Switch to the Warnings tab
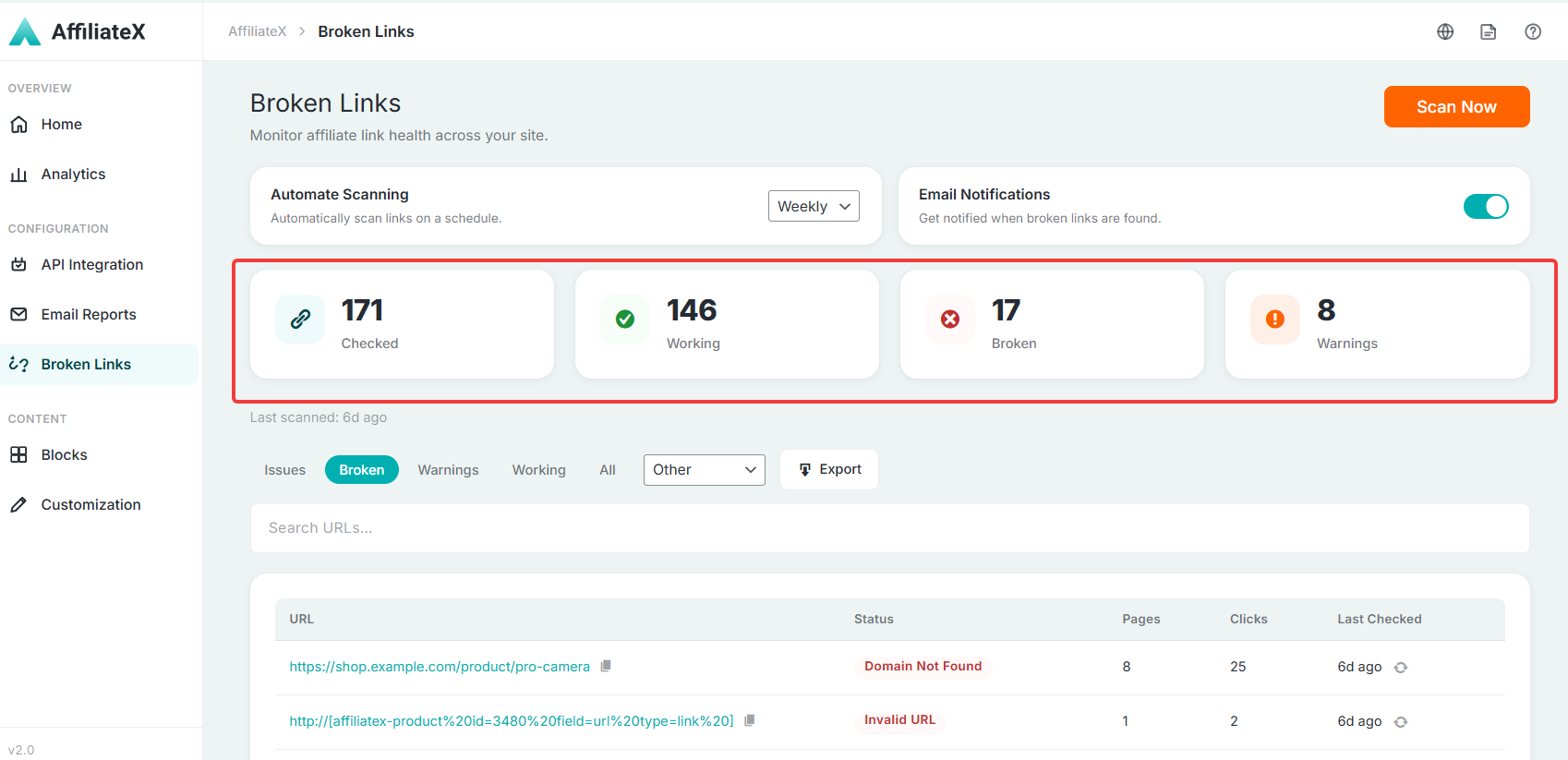The height and width of the screenshot is (760, 1568). [x=448, y=470]
